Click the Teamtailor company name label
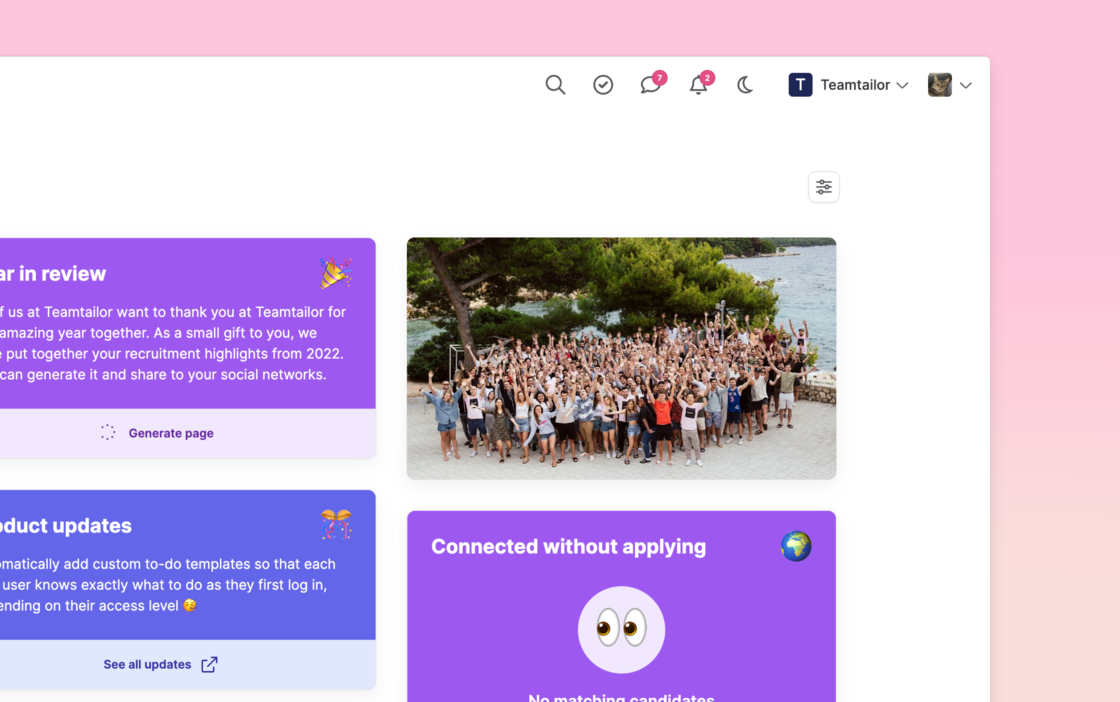 (x=855, y=85)
